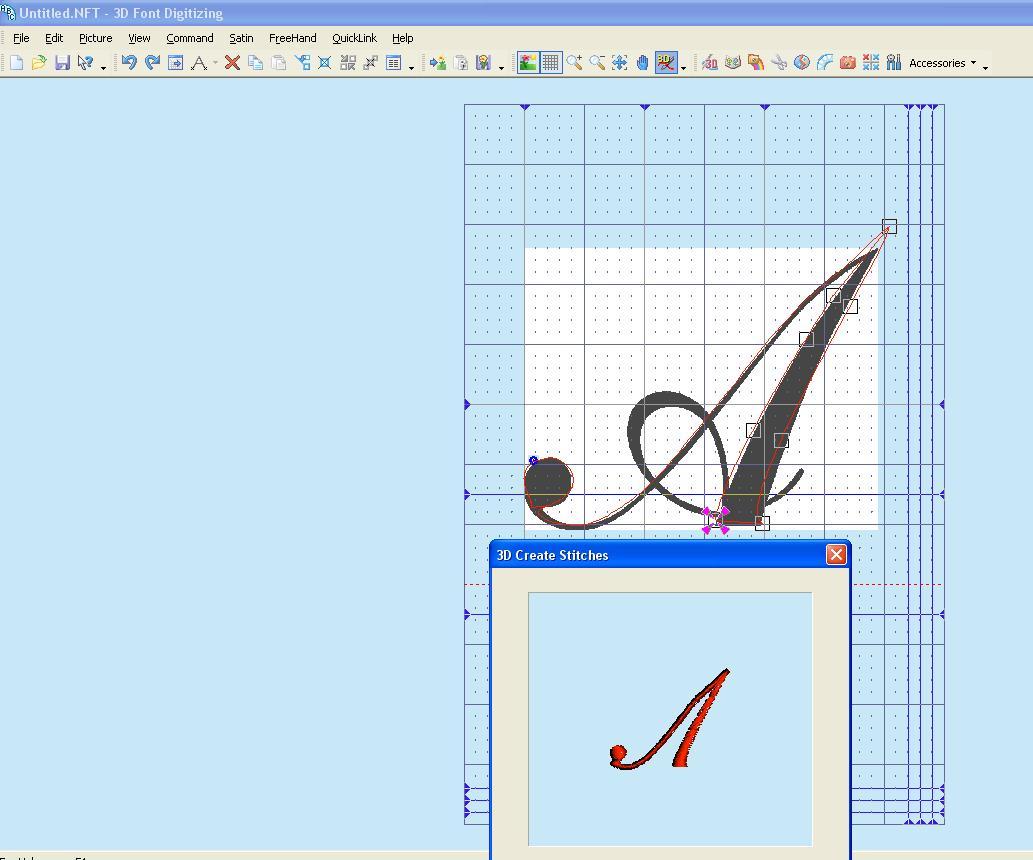Click the scissors tool icon
Image resolution: width=1033 pixels, height=860 pixels.
click(779, 63)
